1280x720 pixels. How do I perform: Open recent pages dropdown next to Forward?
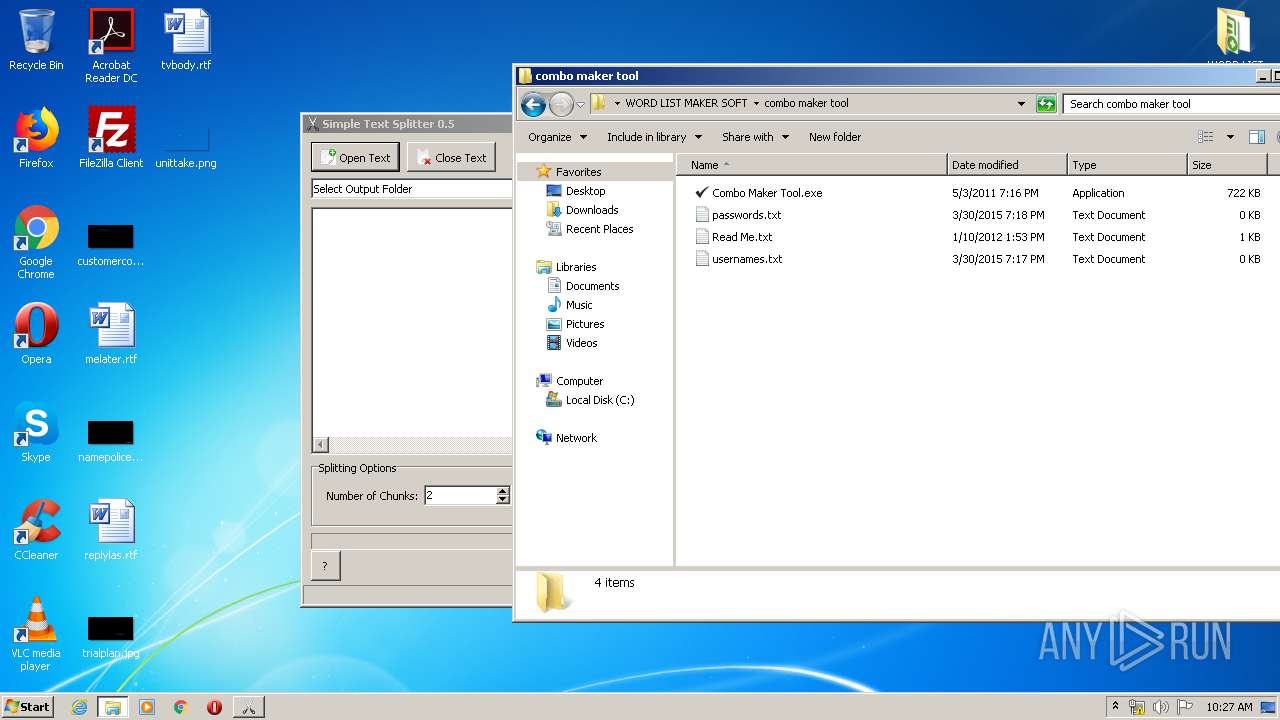pyautogui.click(x=580, y=104)
